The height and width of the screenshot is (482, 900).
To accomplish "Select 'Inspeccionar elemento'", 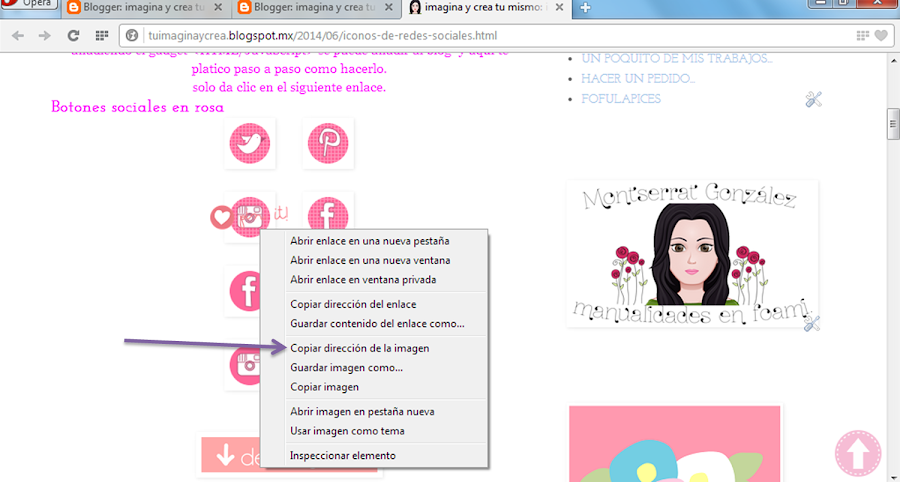I will click(x=343, y=456).
